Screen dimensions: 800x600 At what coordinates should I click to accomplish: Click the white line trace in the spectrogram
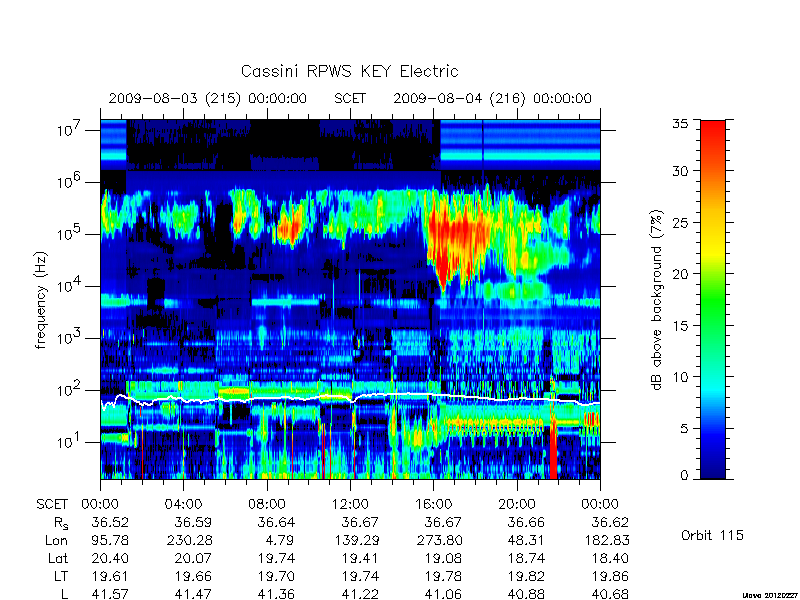(350, 398)
